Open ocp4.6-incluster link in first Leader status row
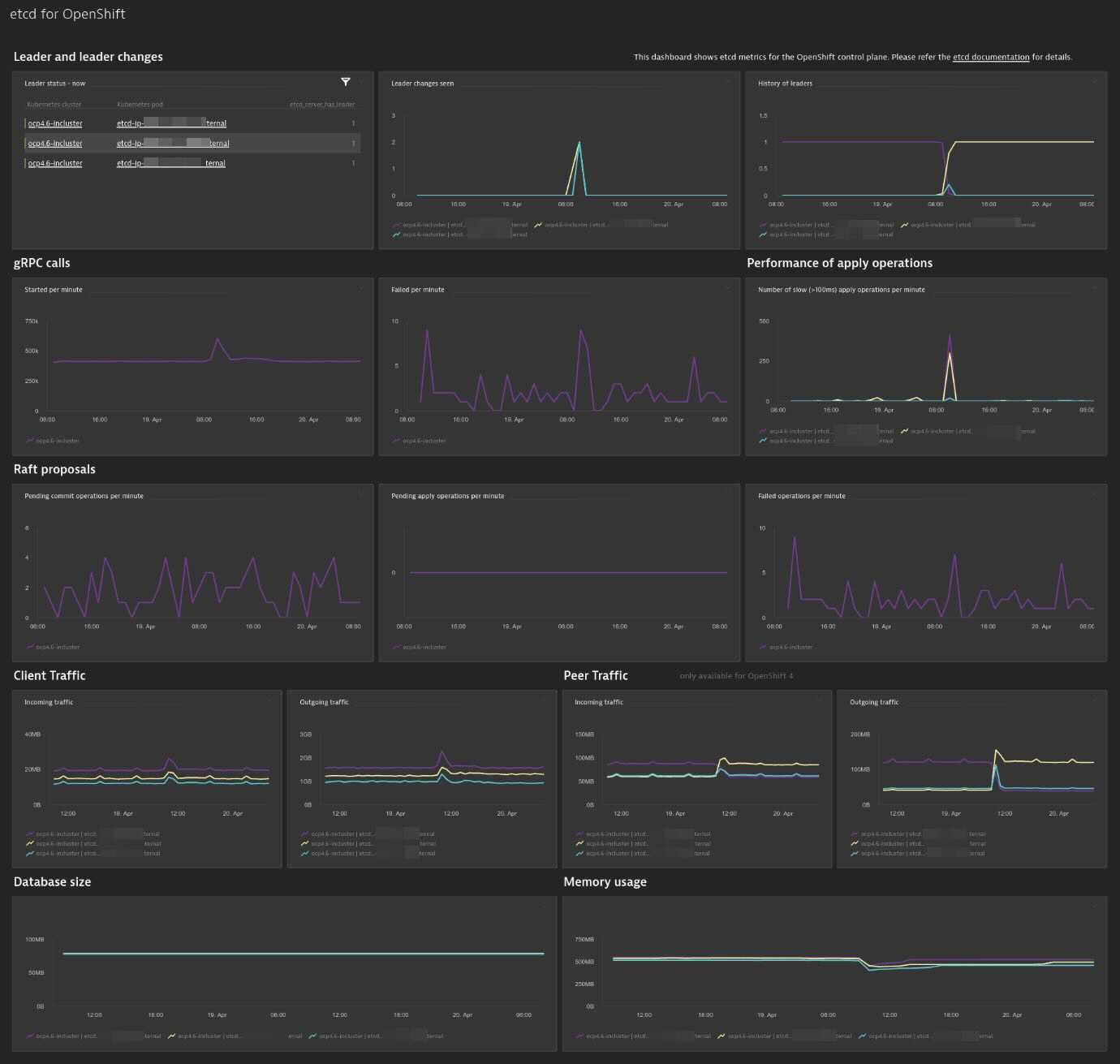The image size is (1120, 1064). point(55,123)
